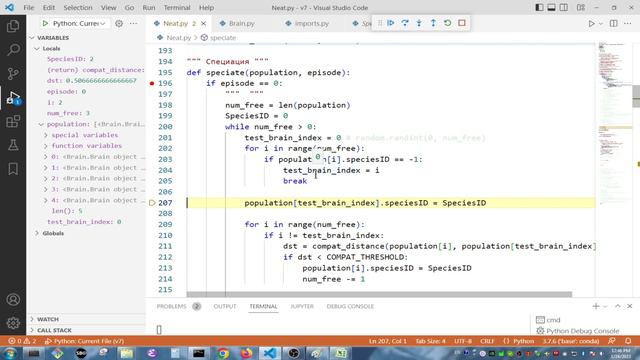The width and height of the screenshot is (640, 360).
Task: Open launch.json gear settings
Action: [119, 23]
